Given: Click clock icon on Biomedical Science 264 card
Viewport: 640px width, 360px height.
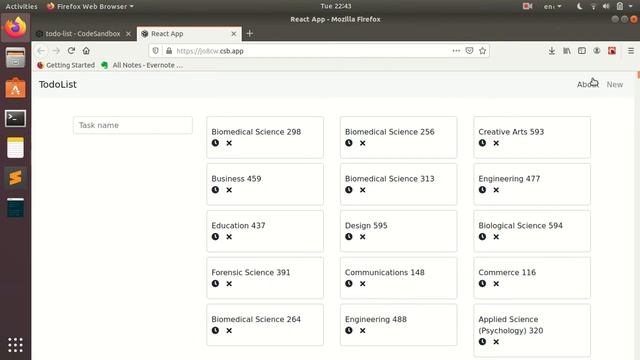Looking at the screenshot, I should pos(216,331).
